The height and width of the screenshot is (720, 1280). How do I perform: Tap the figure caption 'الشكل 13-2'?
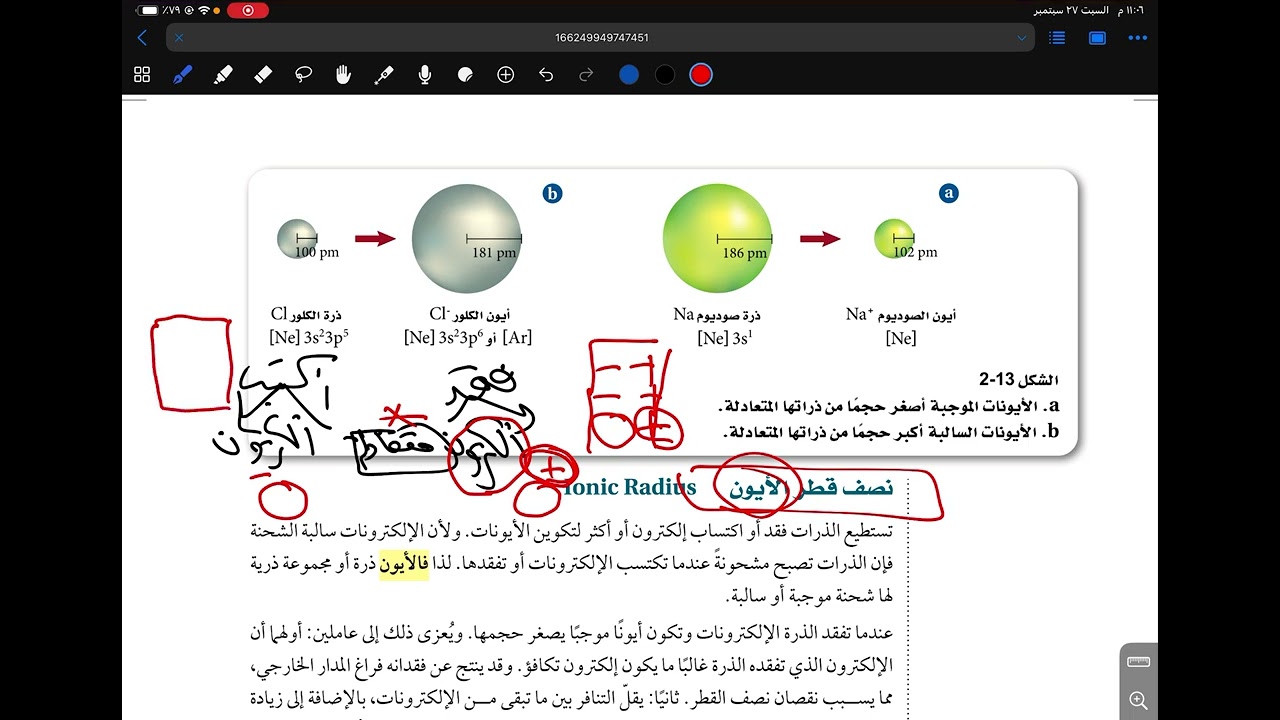click(1018, 380)
